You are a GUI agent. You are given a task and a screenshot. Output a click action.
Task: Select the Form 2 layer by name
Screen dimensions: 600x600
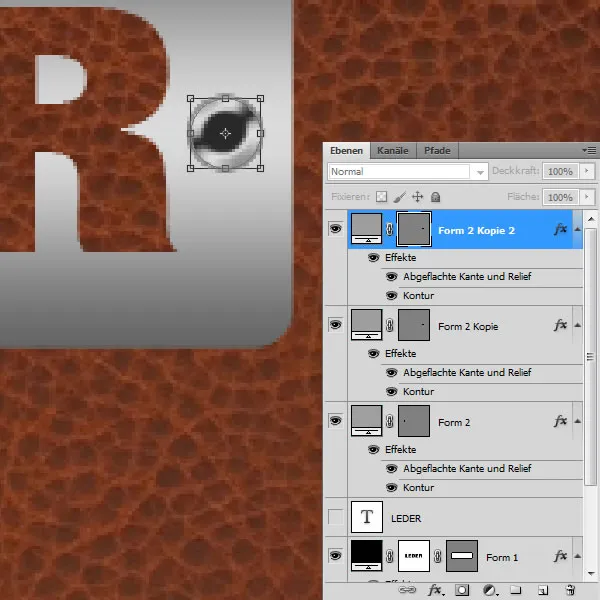454,422
